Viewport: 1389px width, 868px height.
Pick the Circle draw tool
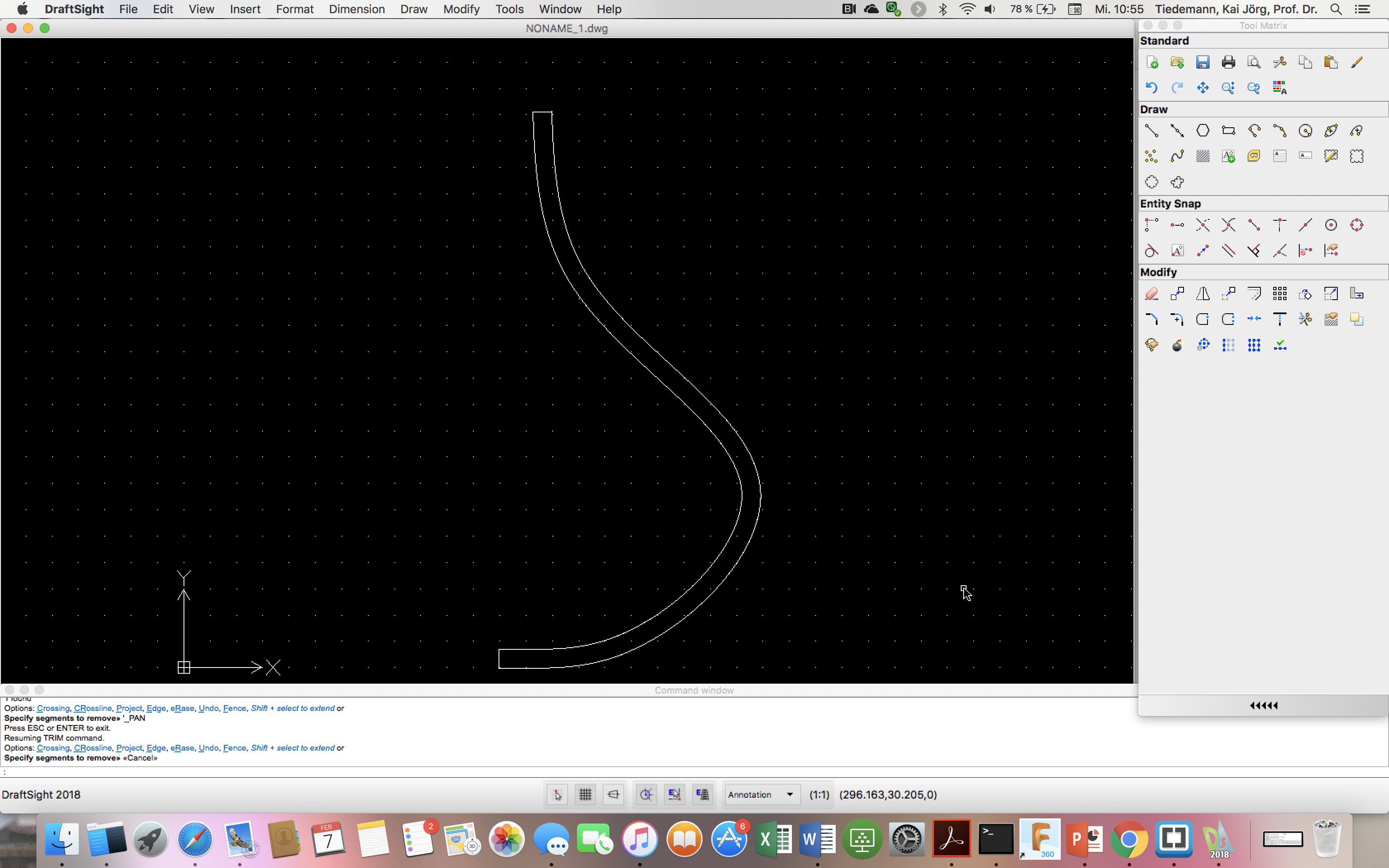tap(1305, 130)
